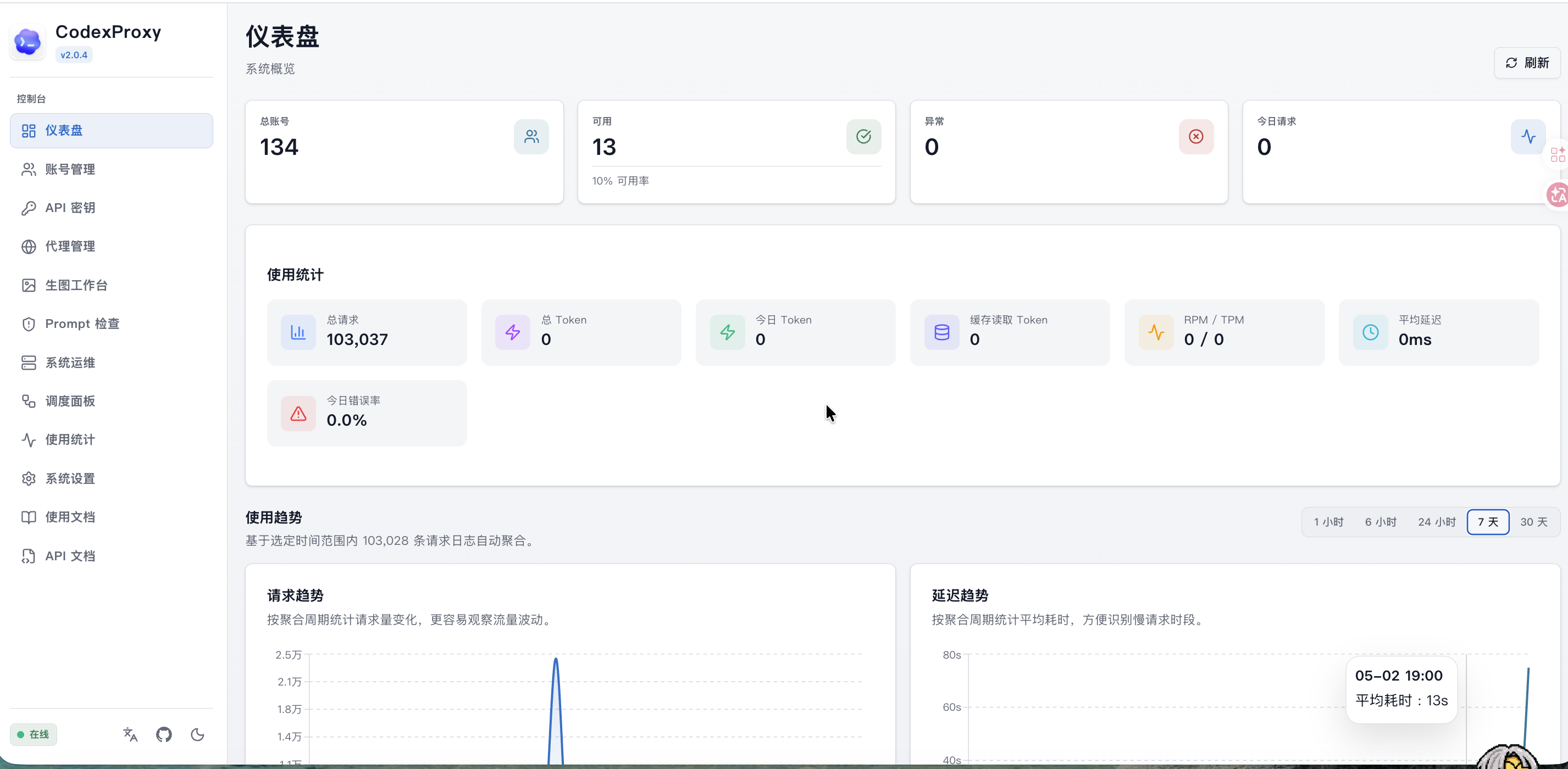The image size is (1568, 769).
Task: Click the 延迟趋势 chart title
Action: tap(960, 595)
